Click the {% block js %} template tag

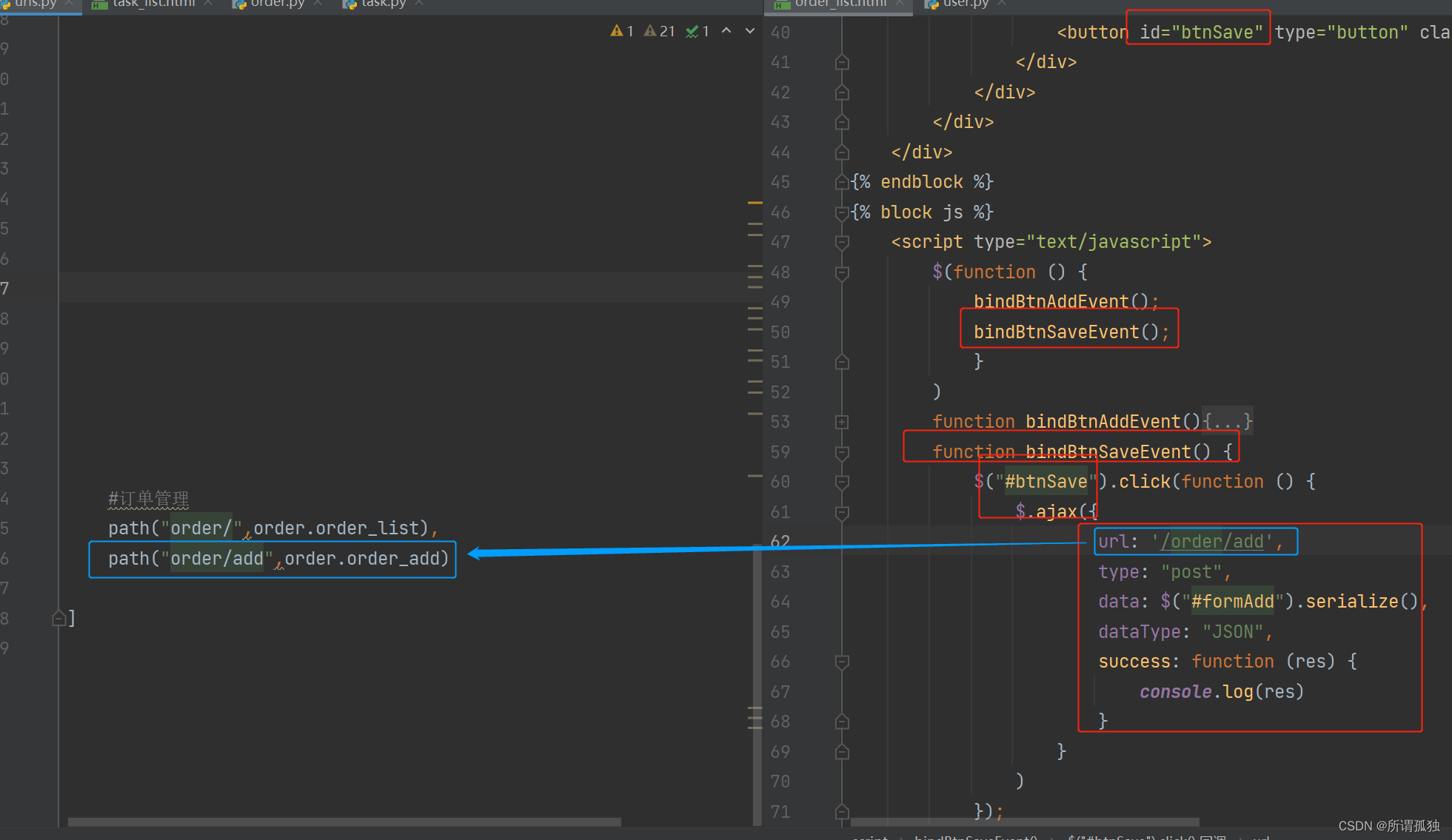click(x=922, y=212)
